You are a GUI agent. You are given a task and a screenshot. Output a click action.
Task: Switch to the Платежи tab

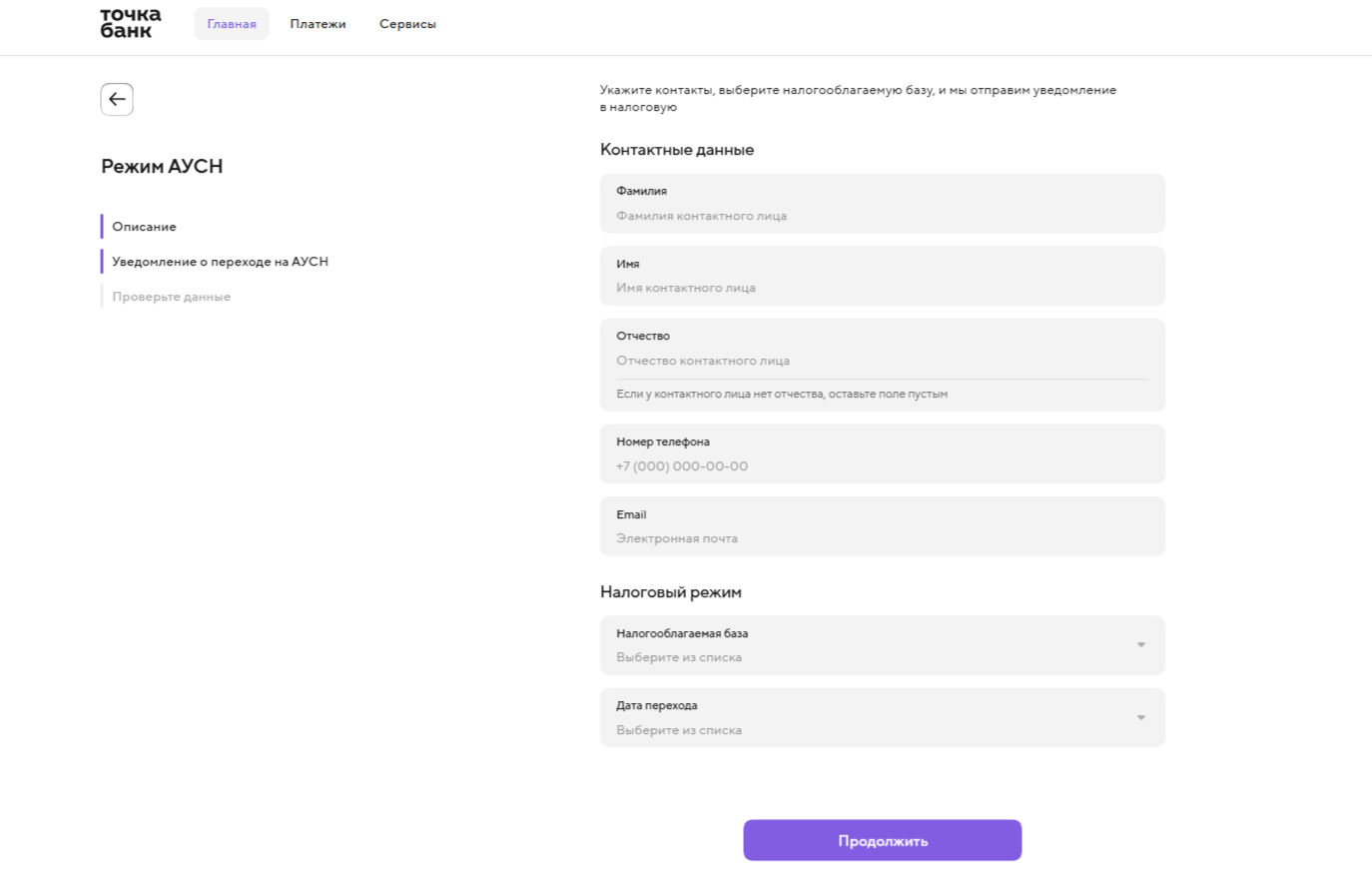(318, 24)
